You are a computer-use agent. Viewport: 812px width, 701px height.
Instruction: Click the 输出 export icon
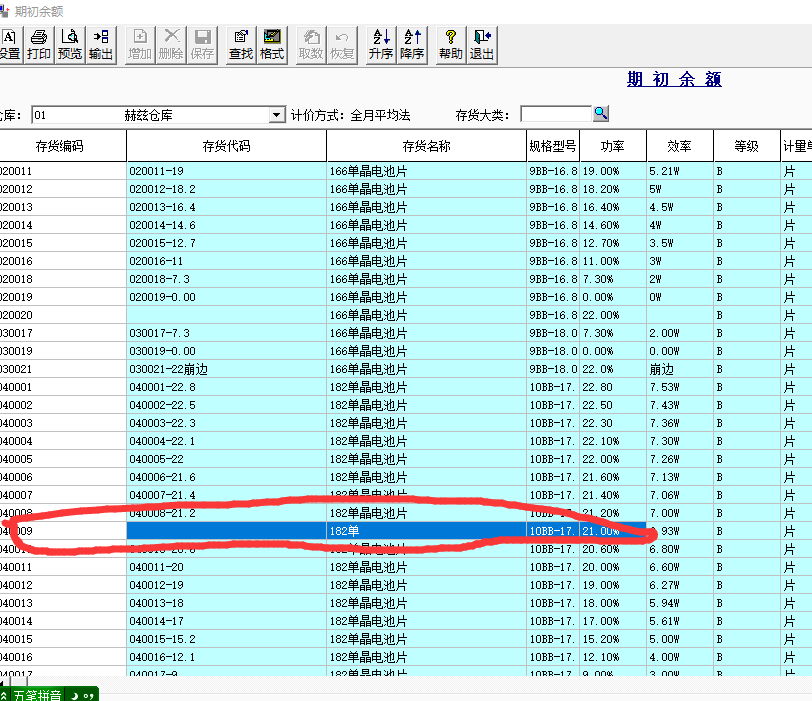click(x=101, y=45)
